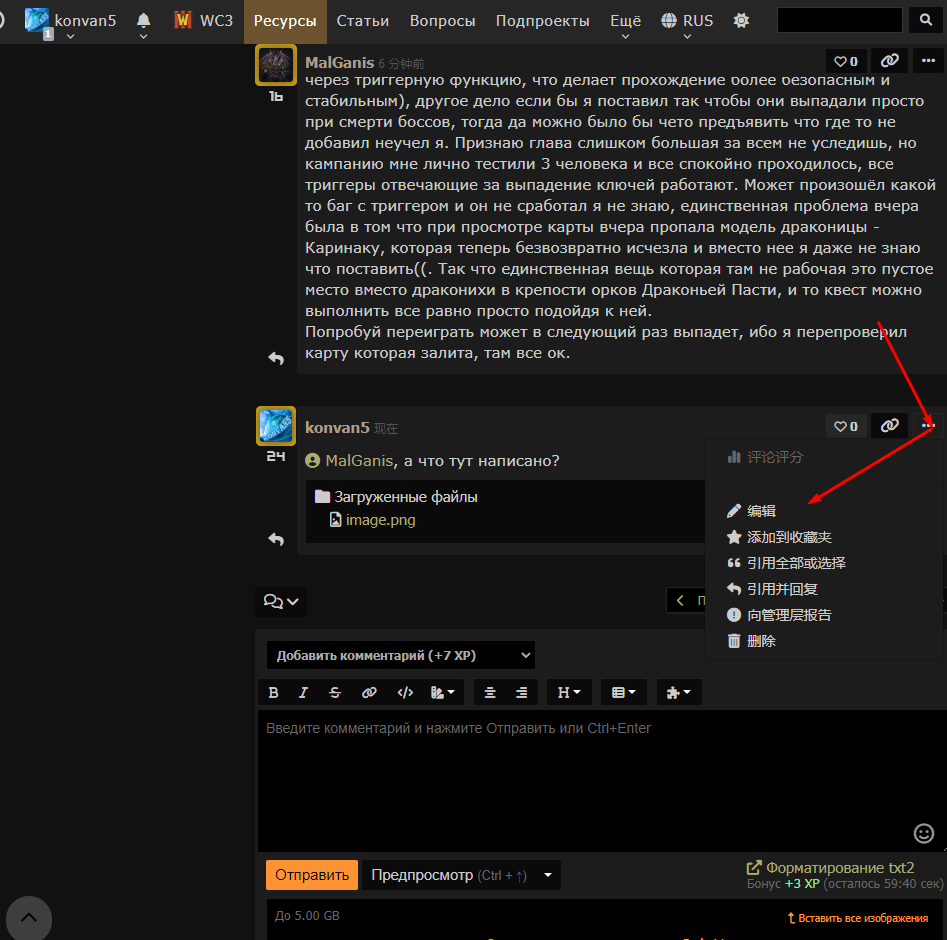The height and width of the screenshot is (940, 947).
Task: Open site settings gear icon
Action: click(741, 21)
